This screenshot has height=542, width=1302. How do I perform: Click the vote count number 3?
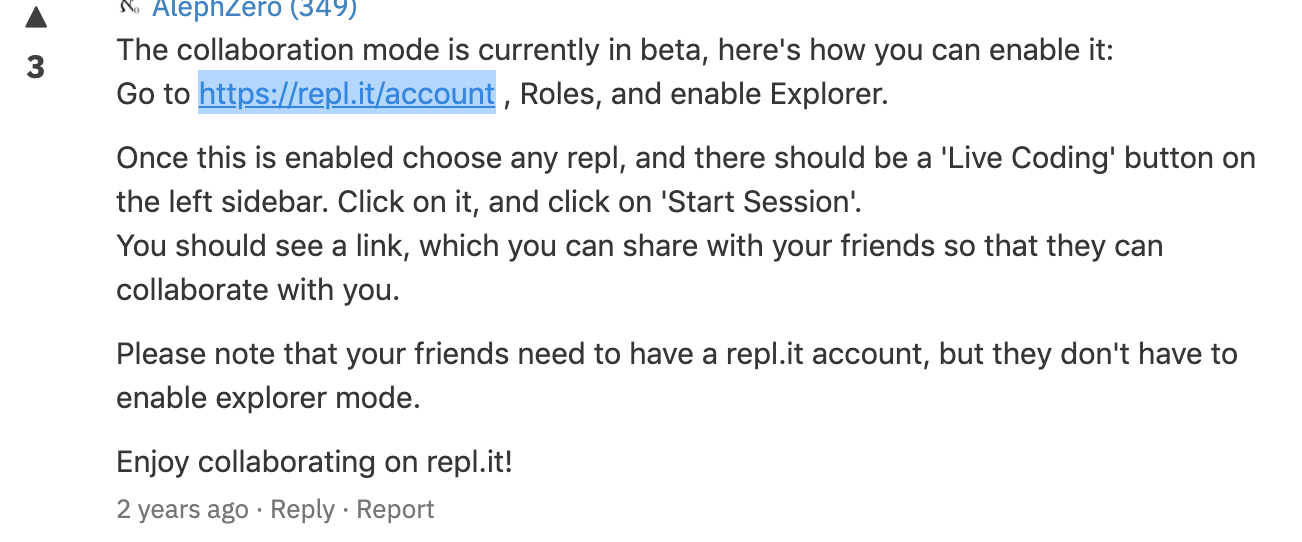pyautogui.click(x=35, y=68)
